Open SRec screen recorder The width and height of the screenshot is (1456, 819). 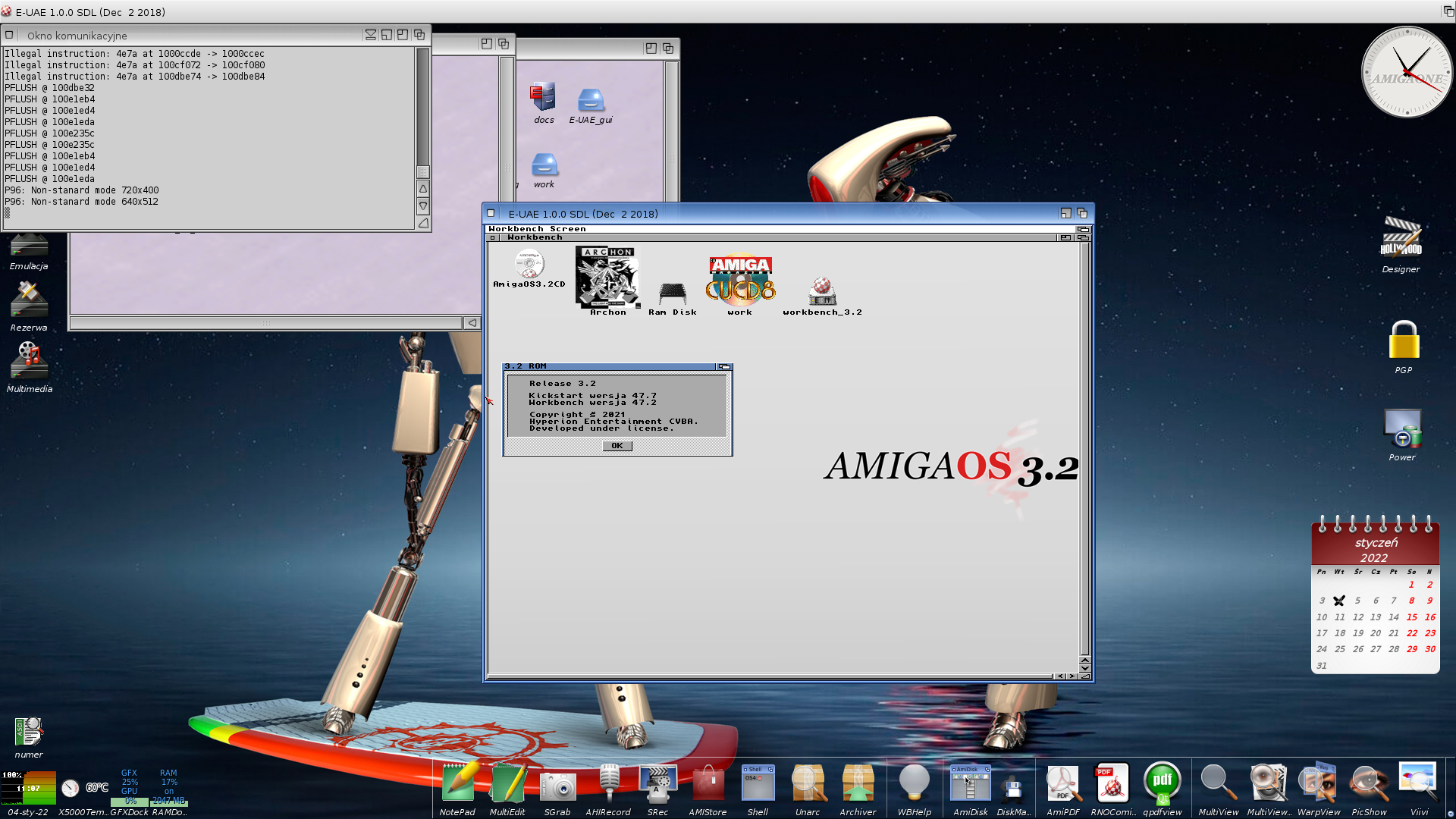click(657, 783)
